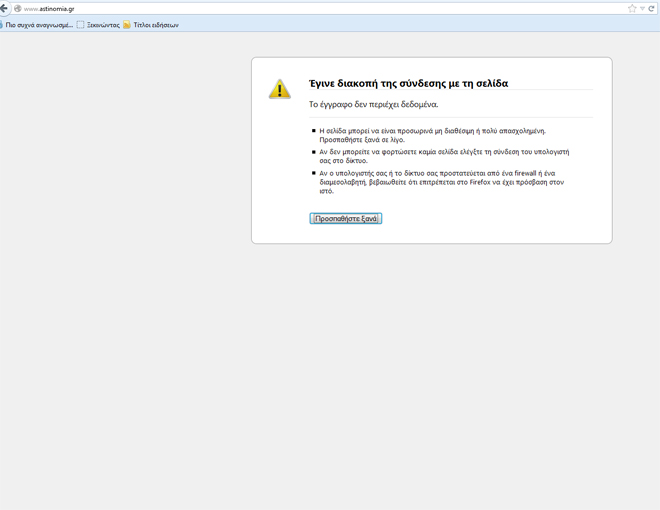Click the error heading Έγινε διακοπή της σύνδεσης
660x510 pixels.
[x=408, y=83]
